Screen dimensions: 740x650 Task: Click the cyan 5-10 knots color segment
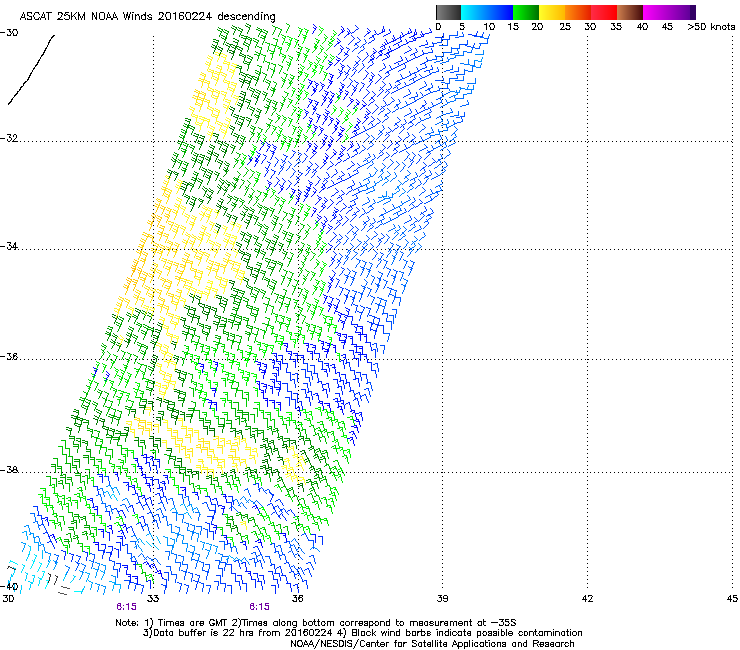point(474,12)
